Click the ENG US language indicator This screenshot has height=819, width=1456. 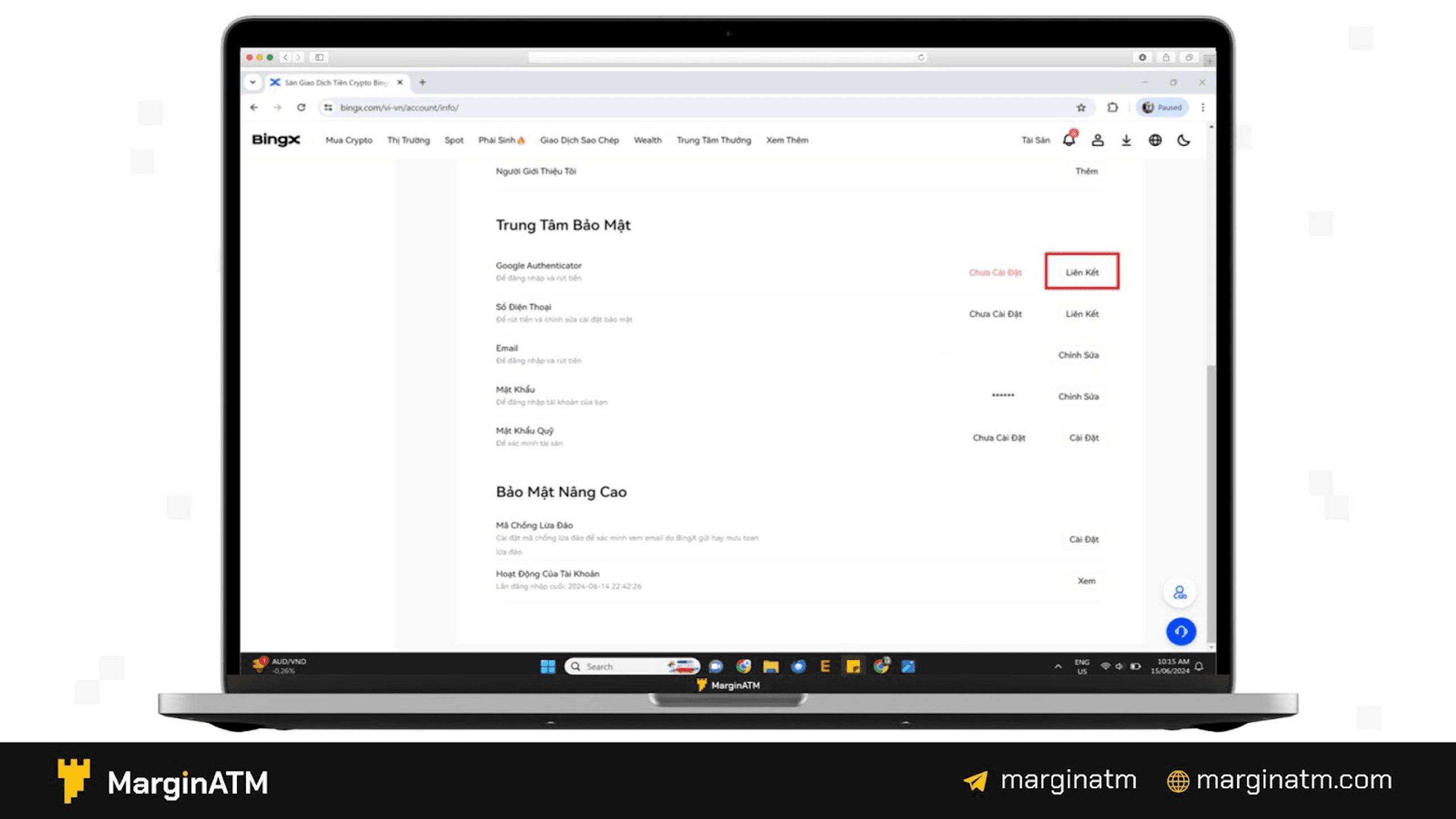point(1082,667)
